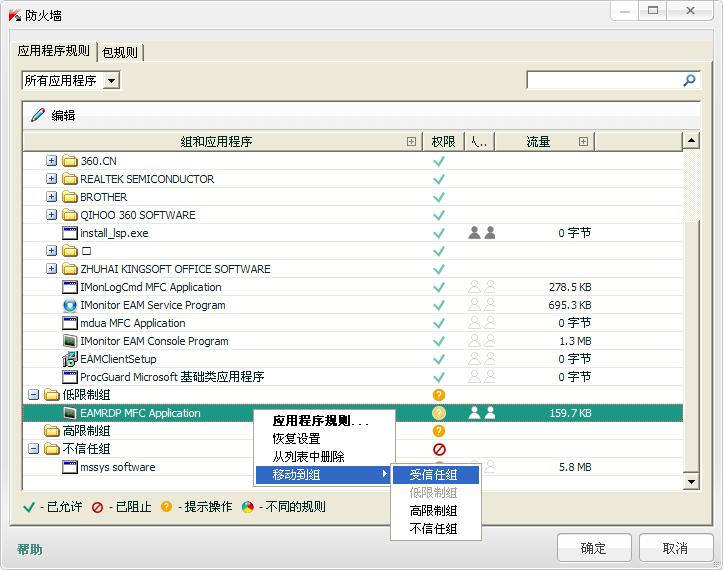Sort by the 权限 column header

tap(444, 142)
